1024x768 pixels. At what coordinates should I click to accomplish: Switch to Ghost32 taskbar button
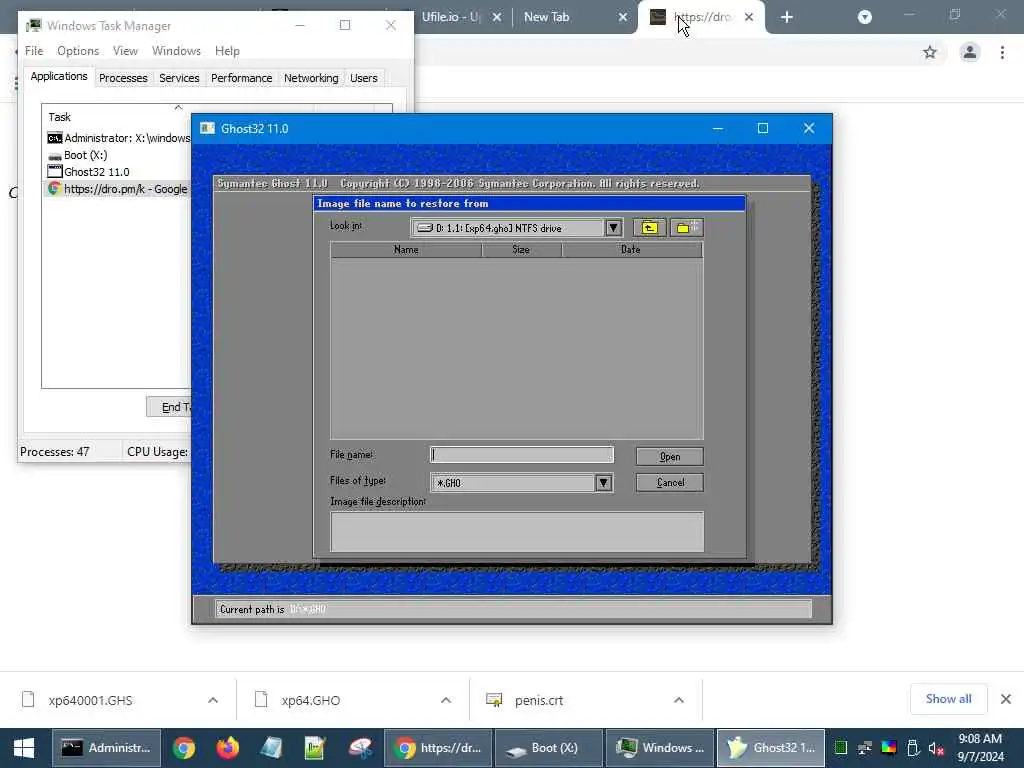pos(771,748)
